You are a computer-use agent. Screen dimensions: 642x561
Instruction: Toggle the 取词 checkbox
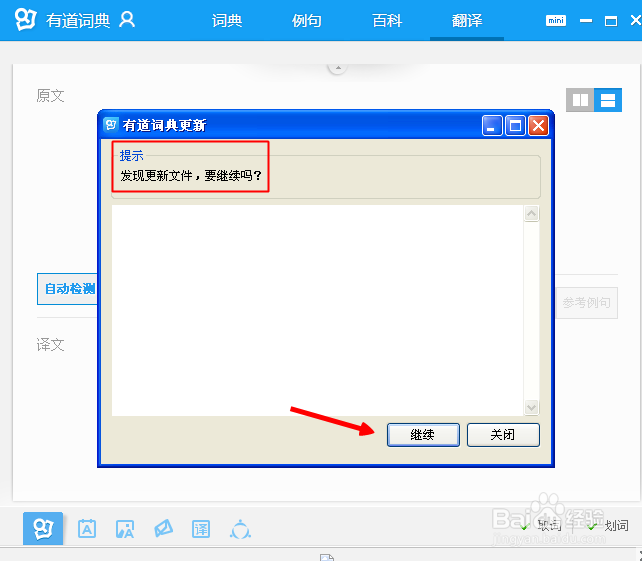tap(524, 525)
